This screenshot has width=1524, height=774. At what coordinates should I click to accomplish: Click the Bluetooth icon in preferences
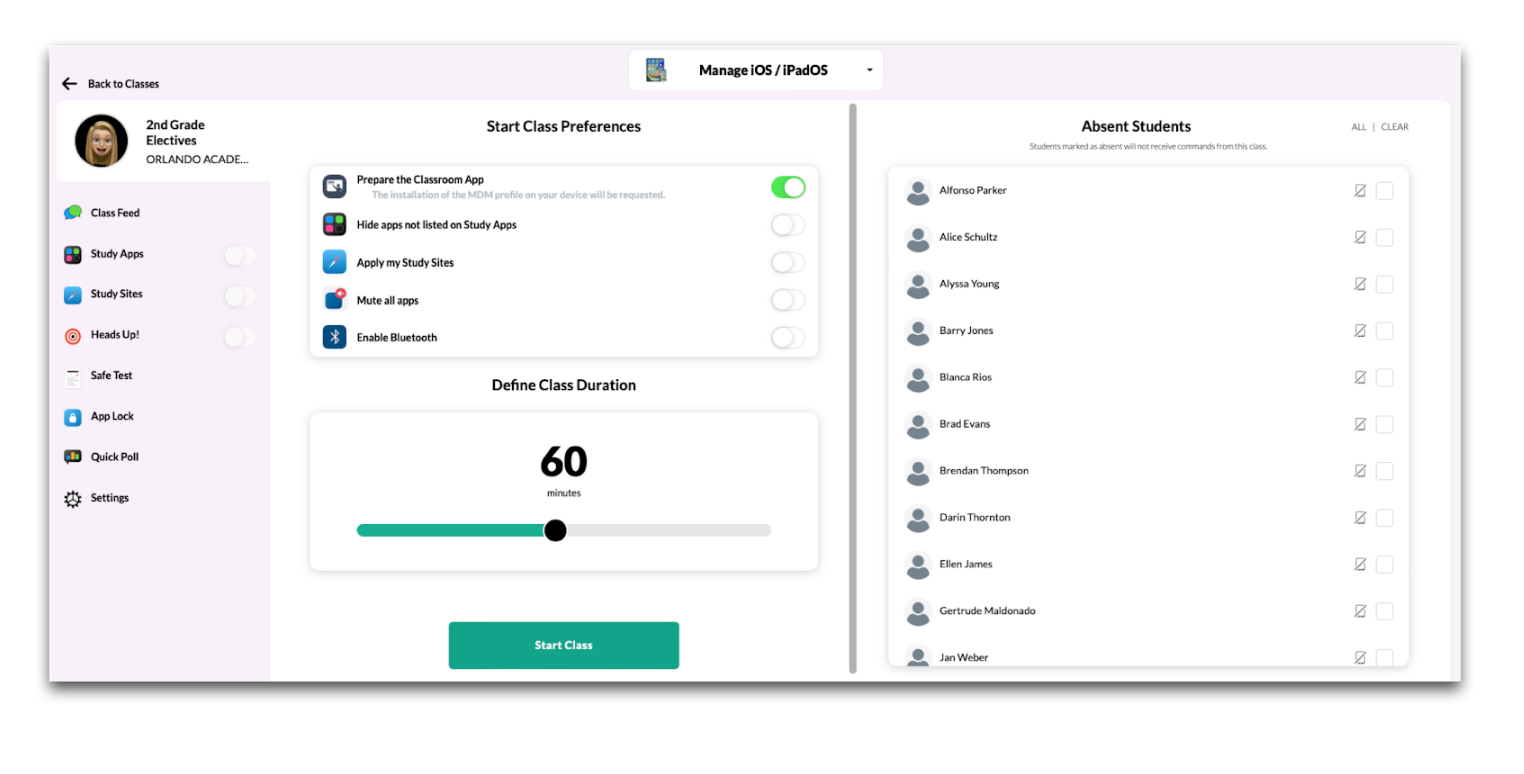(x=334, y=337)
